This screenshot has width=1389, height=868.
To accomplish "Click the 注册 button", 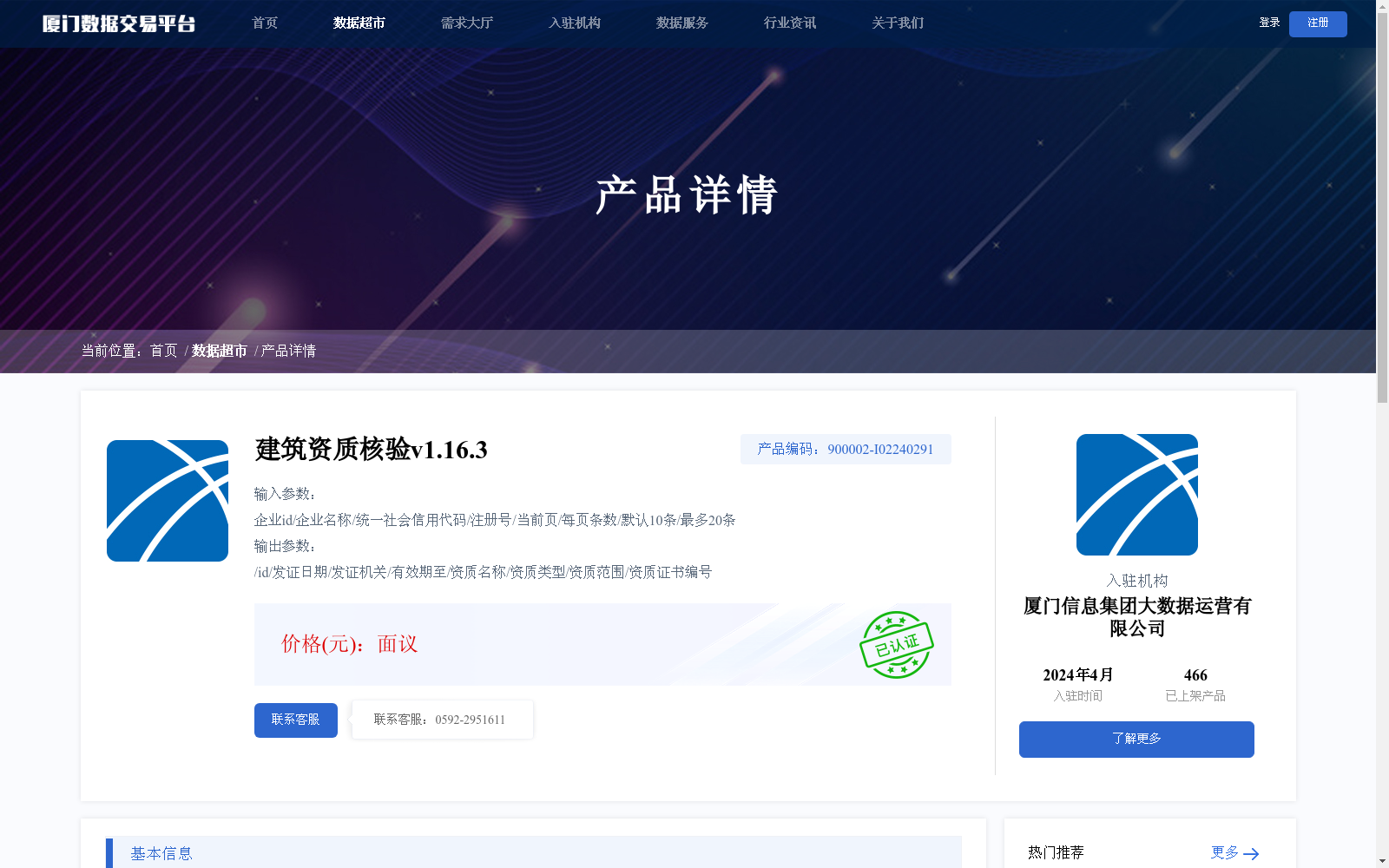I will pos(1318,23).
